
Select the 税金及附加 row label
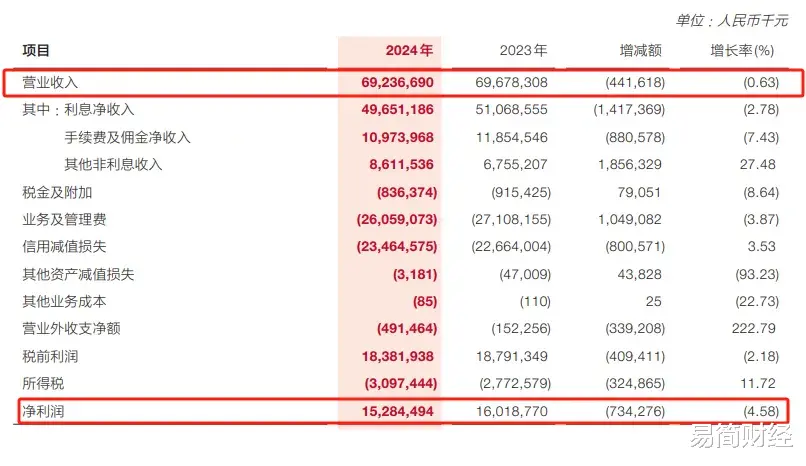(57, 192)
